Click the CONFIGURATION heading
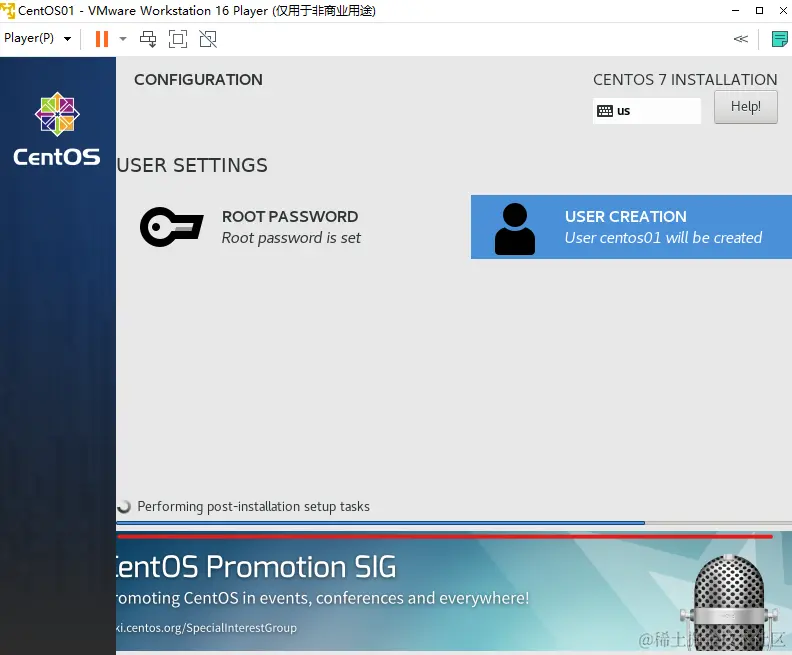Viewport: 792px width, 655px height. click(198, 80)
